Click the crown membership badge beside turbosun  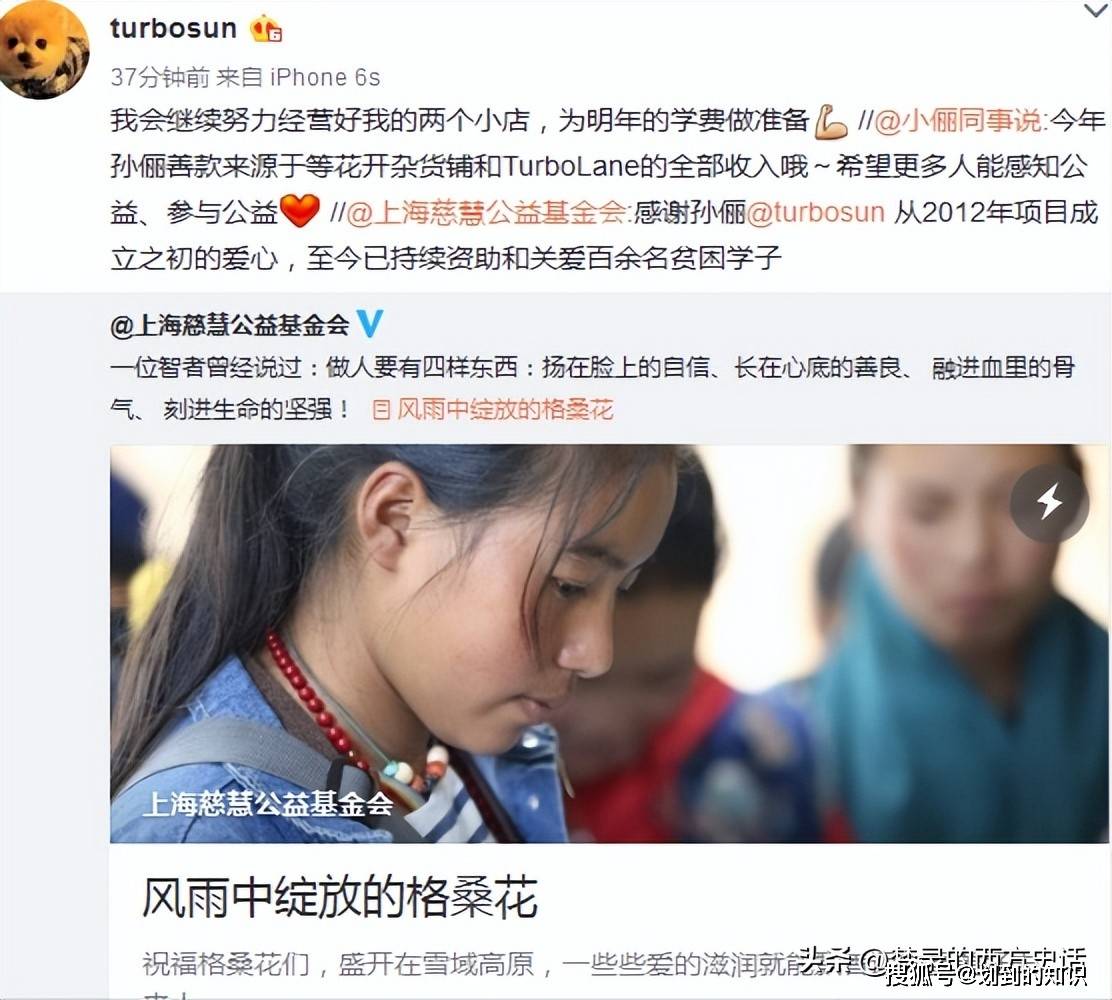click(266, 28)
